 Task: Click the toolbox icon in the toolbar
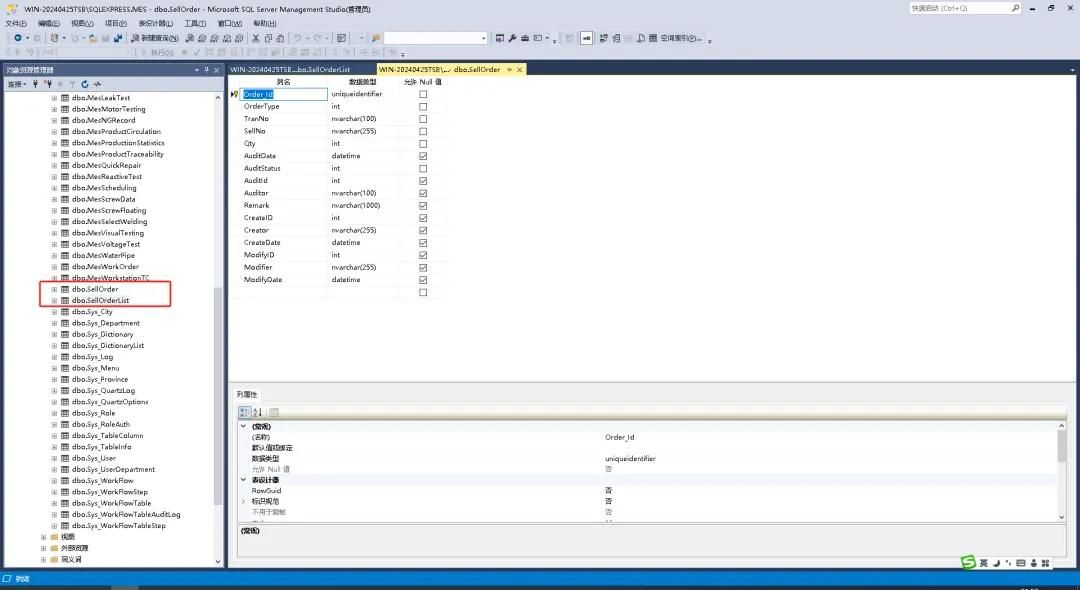525,38
